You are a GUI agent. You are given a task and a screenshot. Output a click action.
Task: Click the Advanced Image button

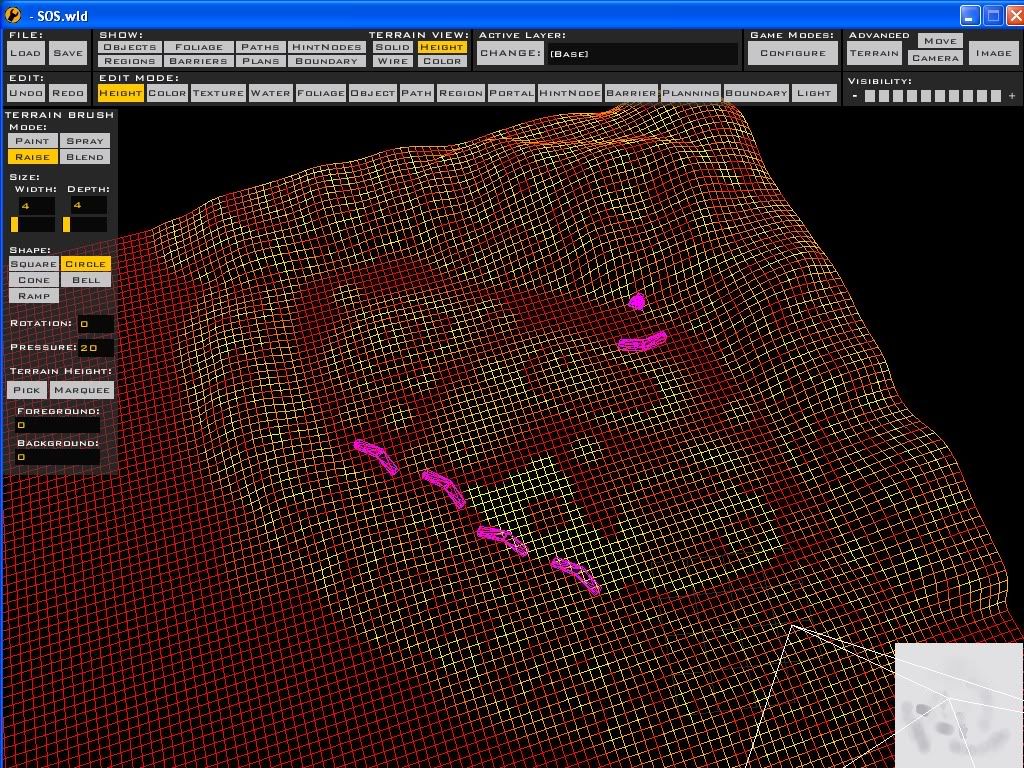993,54
